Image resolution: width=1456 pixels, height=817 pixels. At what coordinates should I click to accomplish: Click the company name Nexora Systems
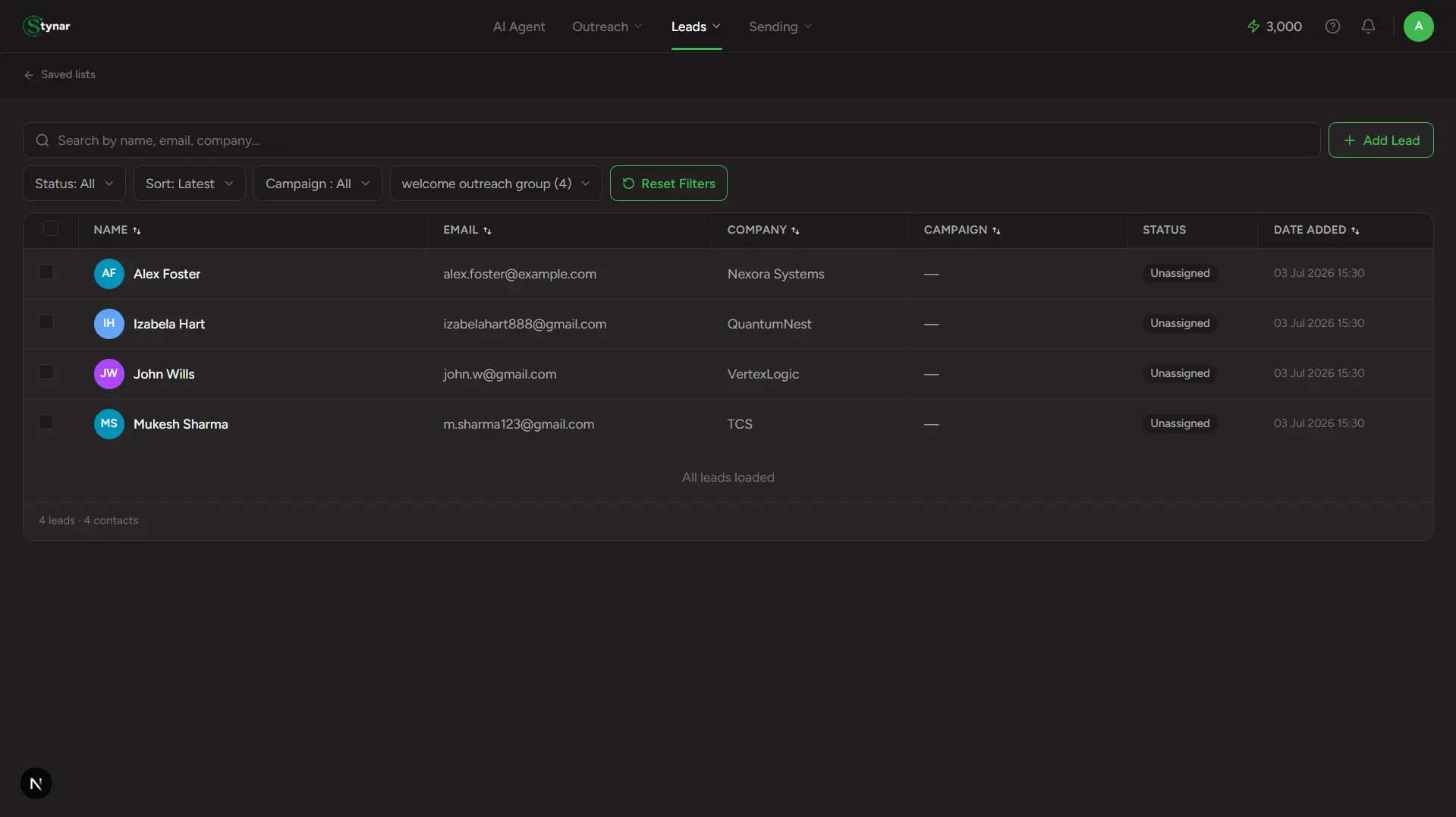tap(775, 274)
